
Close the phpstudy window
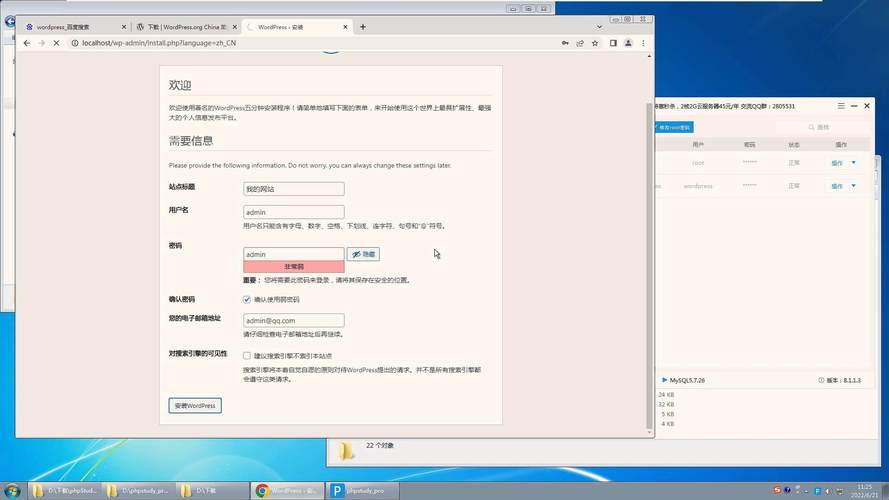[x=867, y=106]
